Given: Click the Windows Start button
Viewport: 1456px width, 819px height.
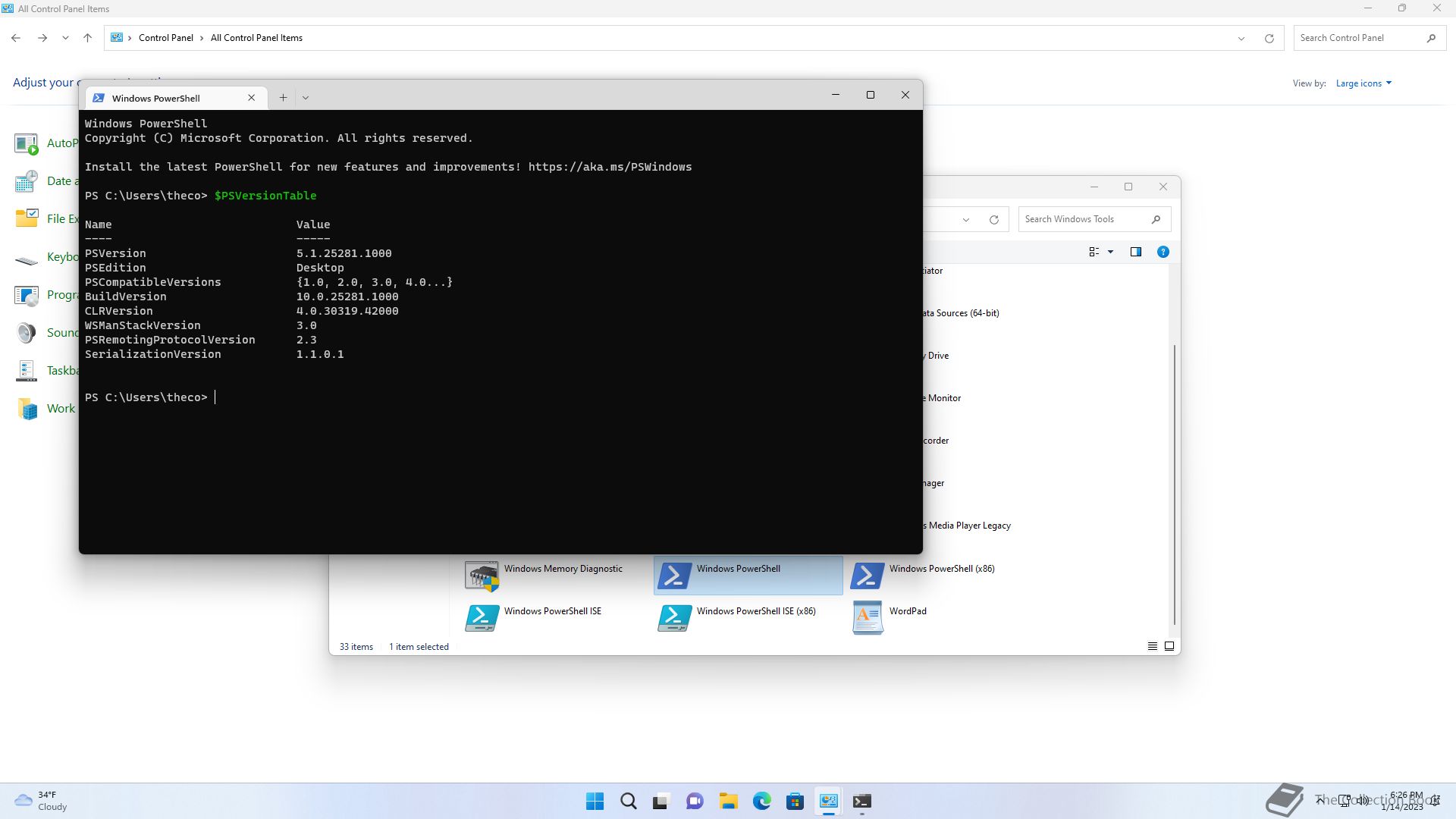Looking at the screenshot, I should pos(595,801).
